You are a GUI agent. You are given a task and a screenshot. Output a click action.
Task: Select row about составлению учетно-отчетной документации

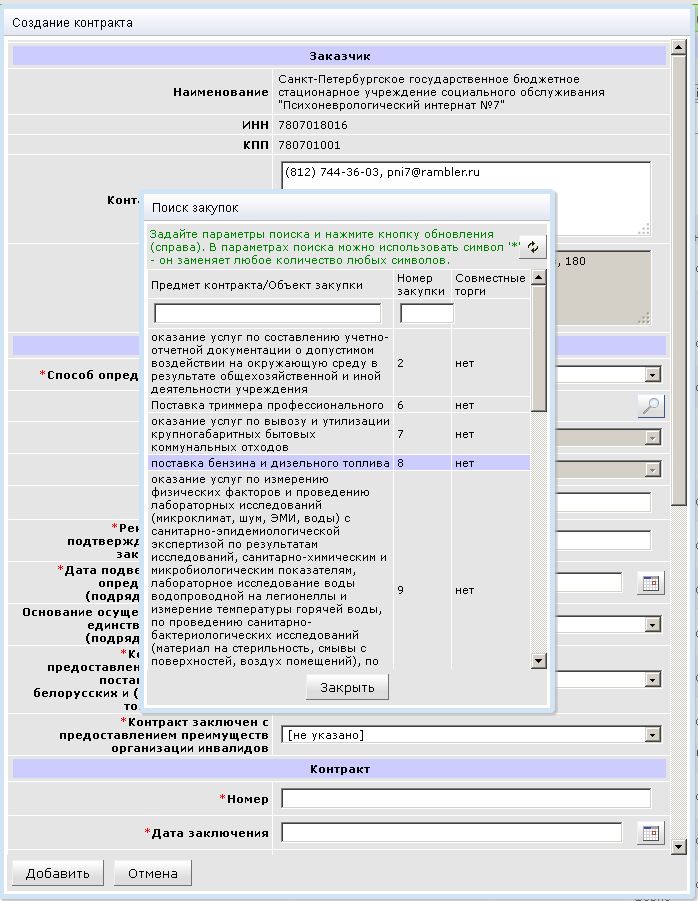339,363
